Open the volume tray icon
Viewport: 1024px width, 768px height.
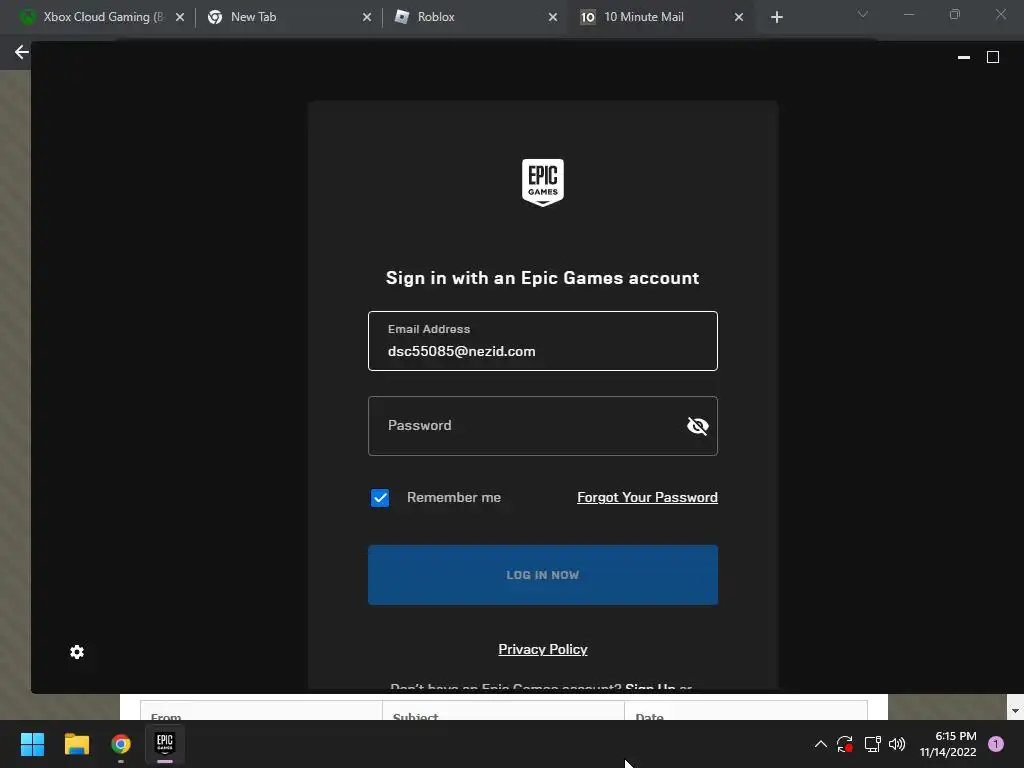(x=897, y=744)
